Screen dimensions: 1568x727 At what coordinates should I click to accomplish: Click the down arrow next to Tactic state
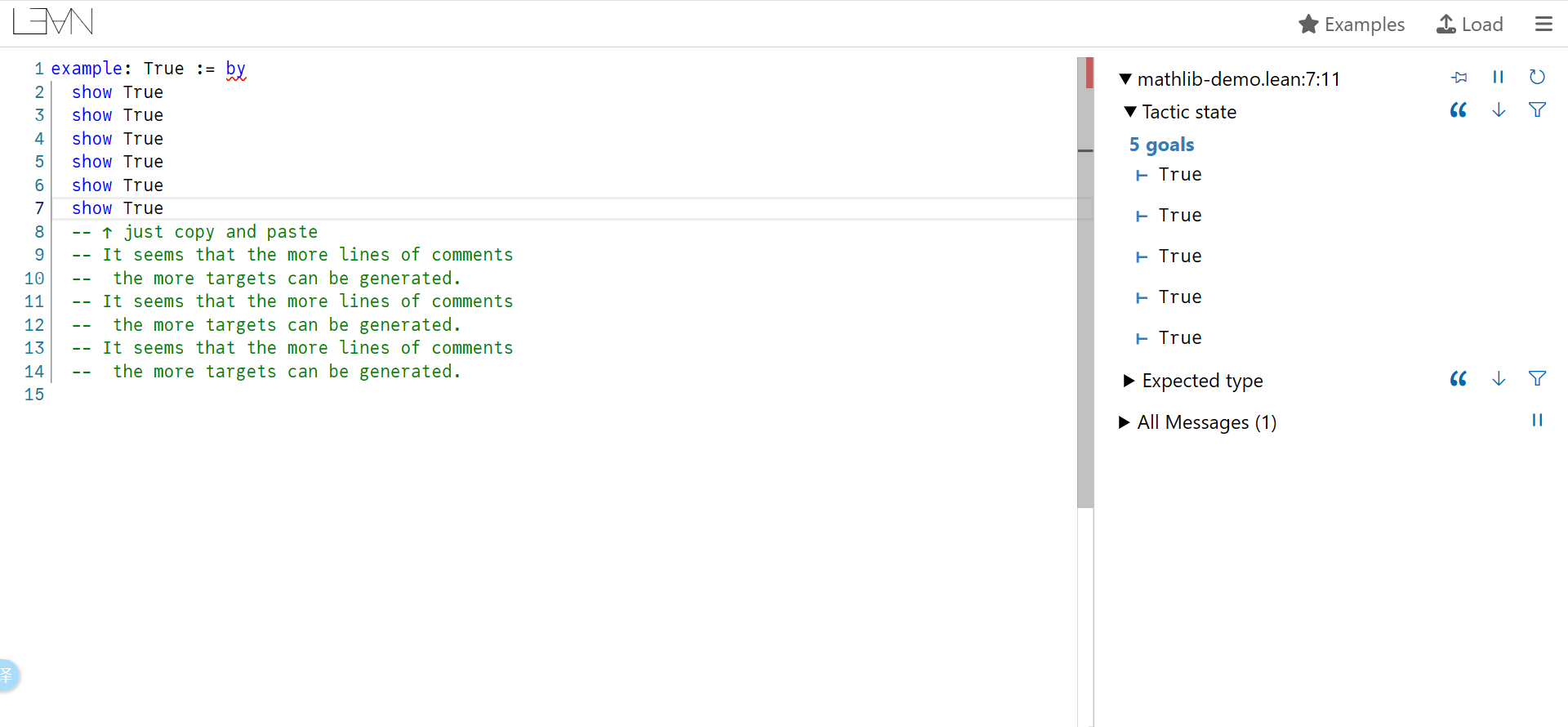[1499, 110]
